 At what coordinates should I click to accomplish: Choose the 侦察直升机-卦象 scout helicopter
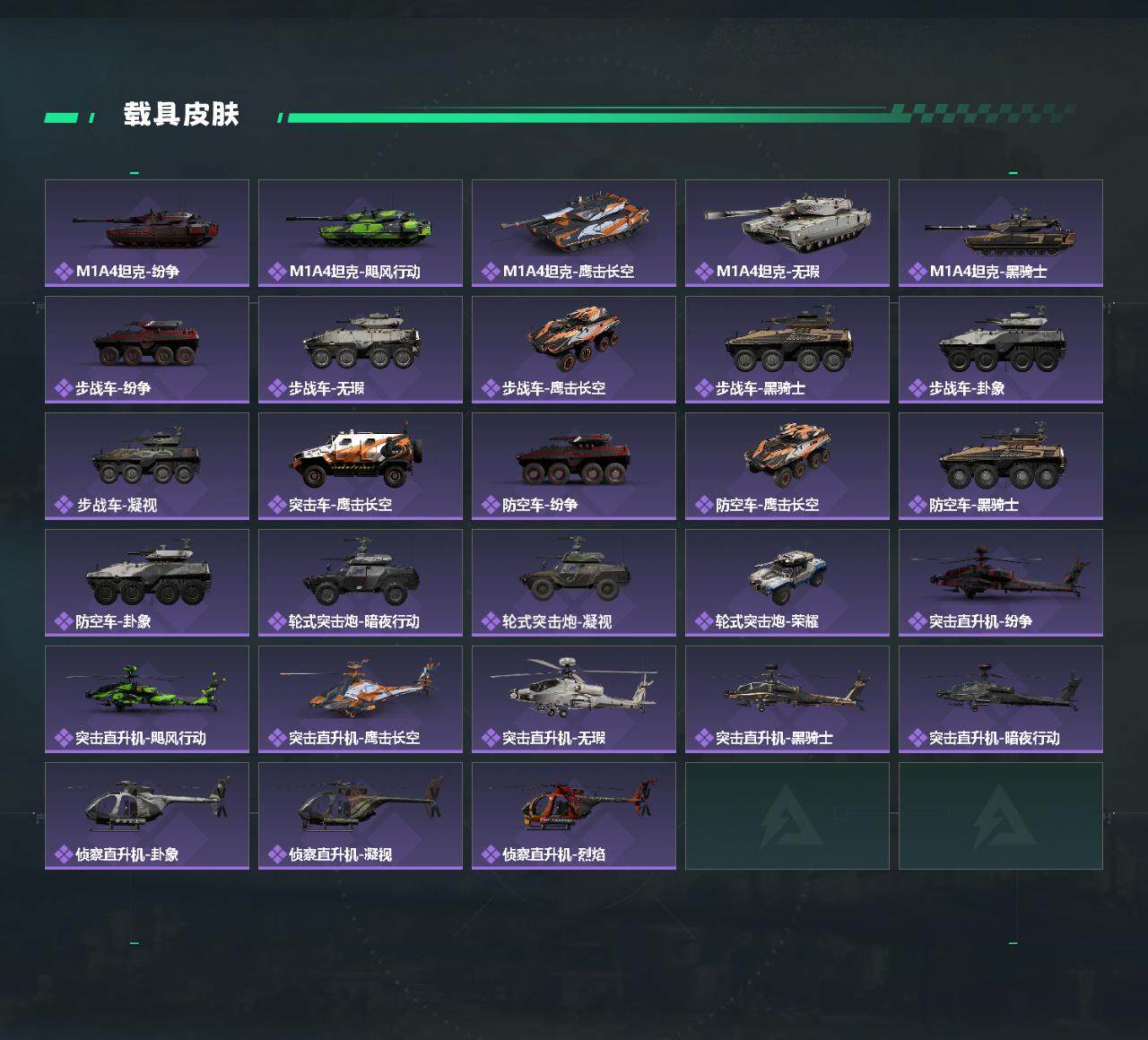coord(147,816)
